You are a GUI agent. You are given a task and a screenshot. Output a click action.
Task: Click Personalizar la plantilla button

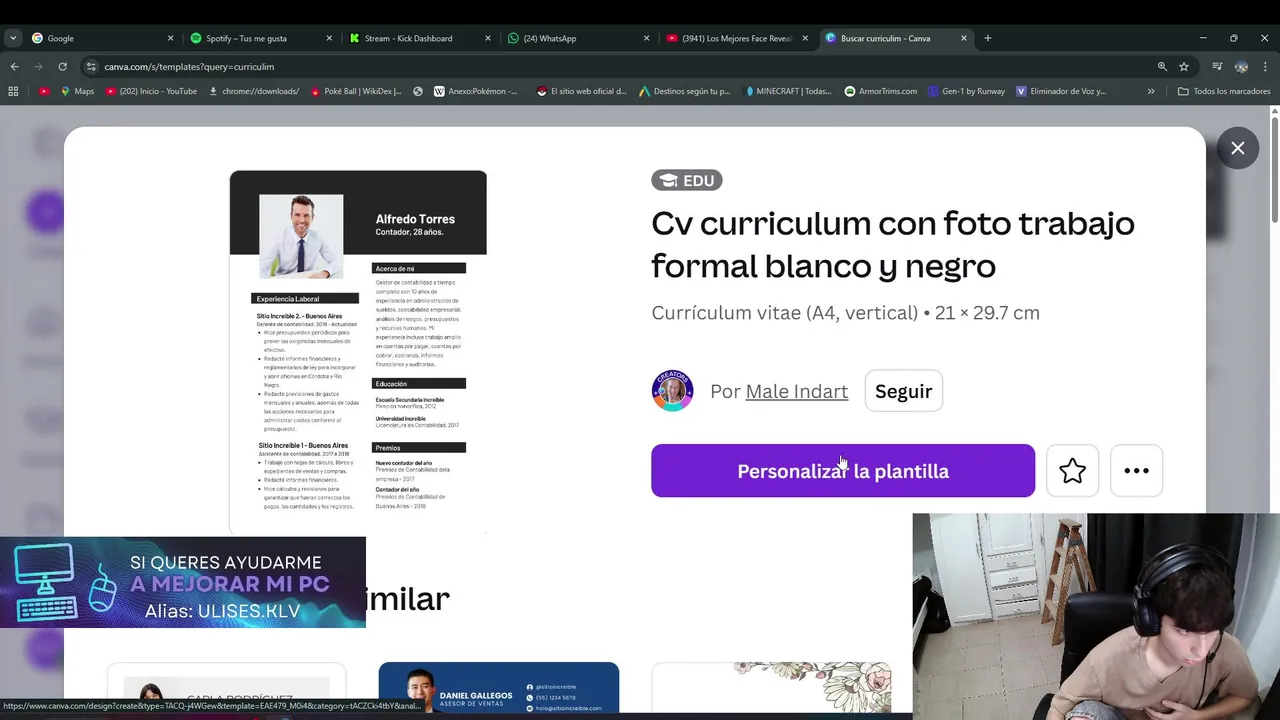pos(843,471)
